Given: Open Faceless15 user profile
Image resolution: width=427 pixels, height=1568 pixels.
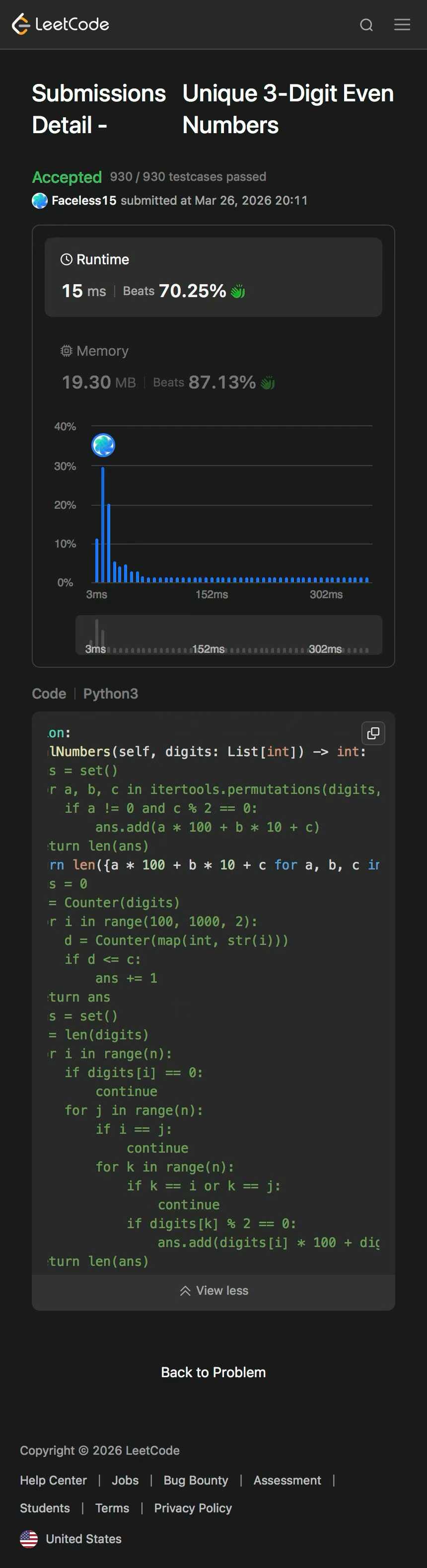Looking at the screenshot, I should pos(84,200).
